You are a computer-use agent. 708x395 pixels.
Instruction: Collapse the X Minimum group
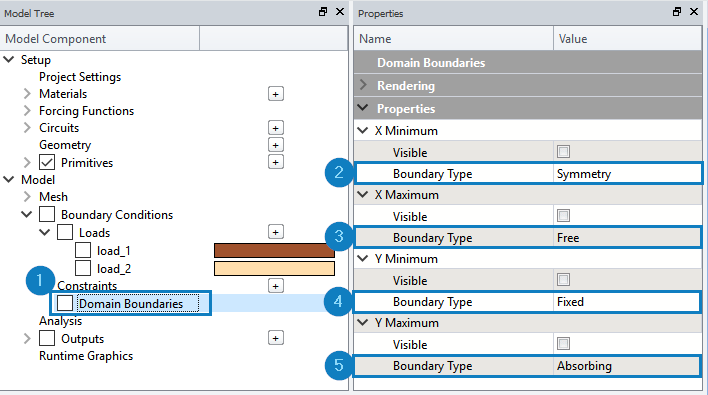point(363,130)
